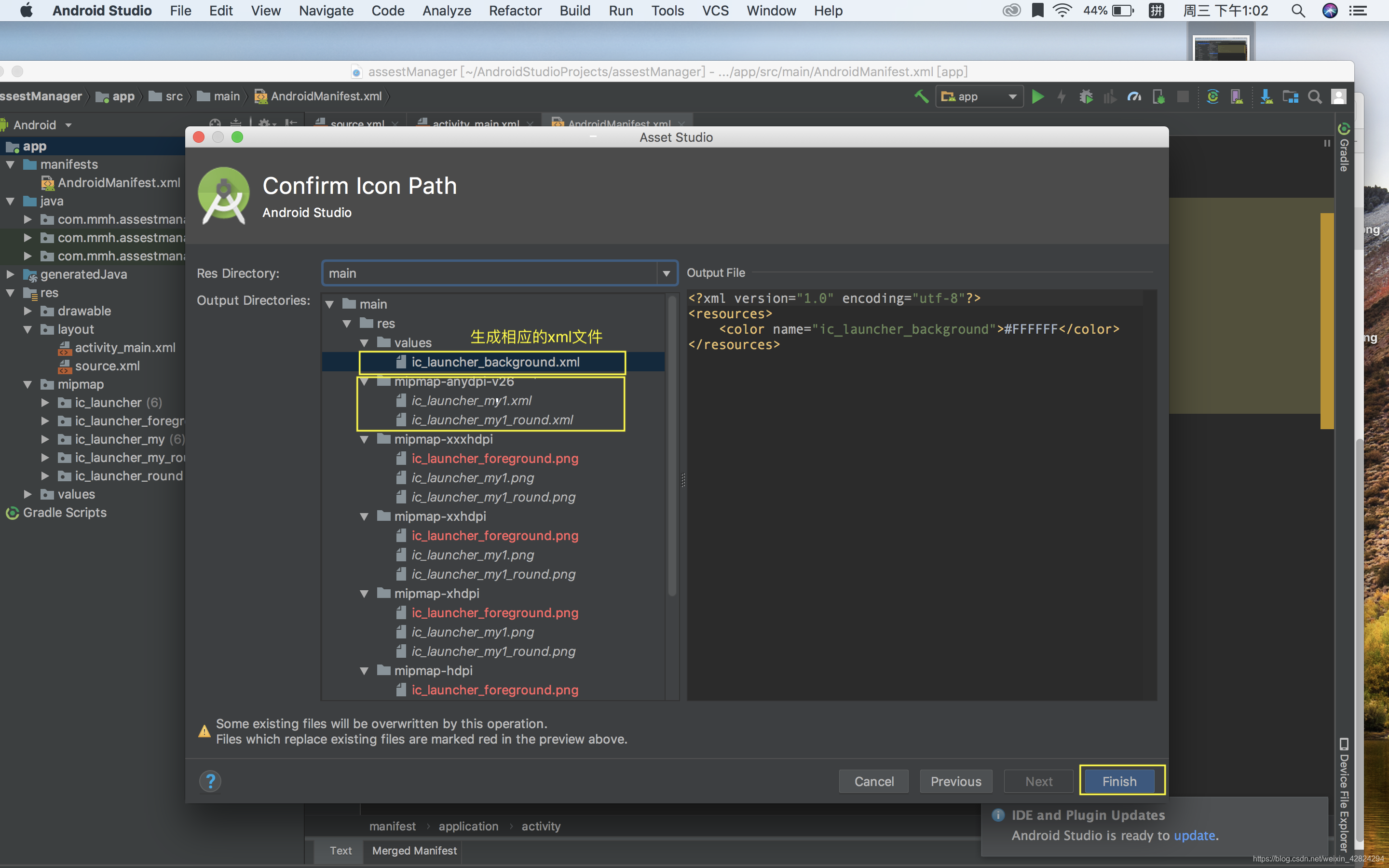Image resolution: width=1389 pixels, height=868 pixels.
Task: Select ic_launcher_my1.png under mipmap-xhdpi
Action: click(472, 632)
